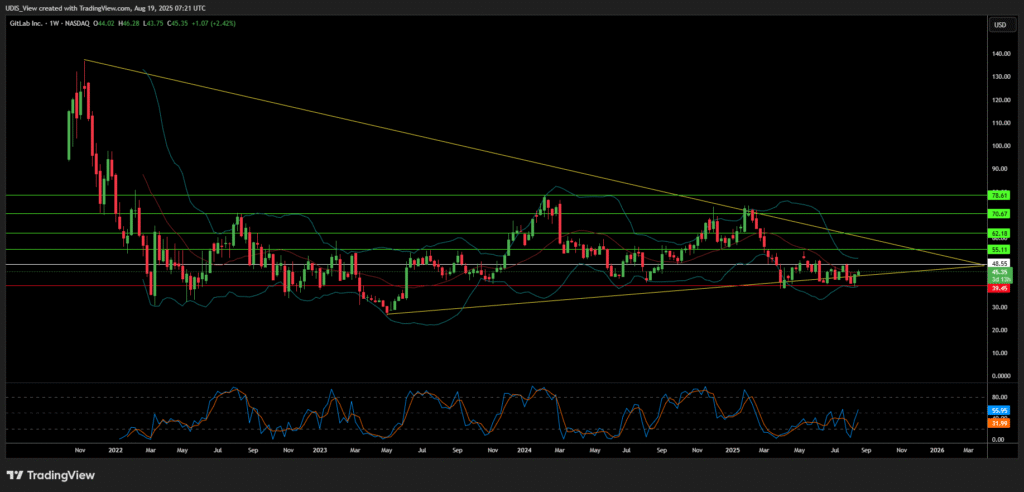Click the 62.18 green price label

[x=997, y=233]
